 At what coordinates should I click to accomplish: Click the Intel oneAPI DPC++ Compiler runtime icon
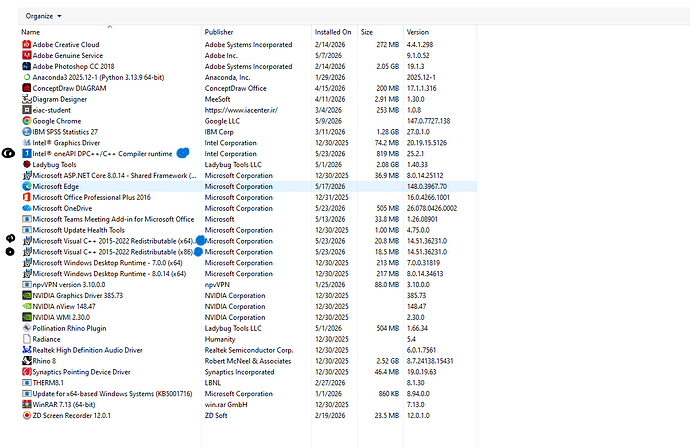coord(27,154)
